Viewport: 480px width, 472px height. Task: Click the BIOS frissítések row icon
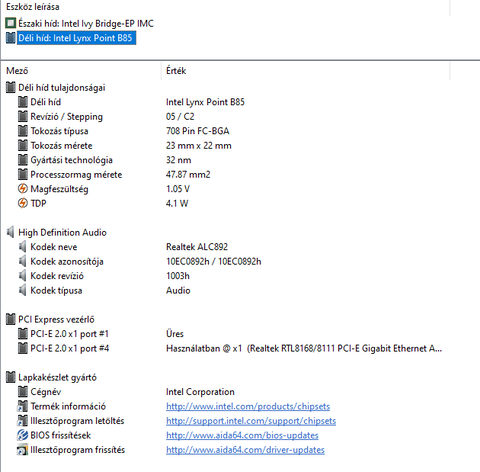(23, 435)
